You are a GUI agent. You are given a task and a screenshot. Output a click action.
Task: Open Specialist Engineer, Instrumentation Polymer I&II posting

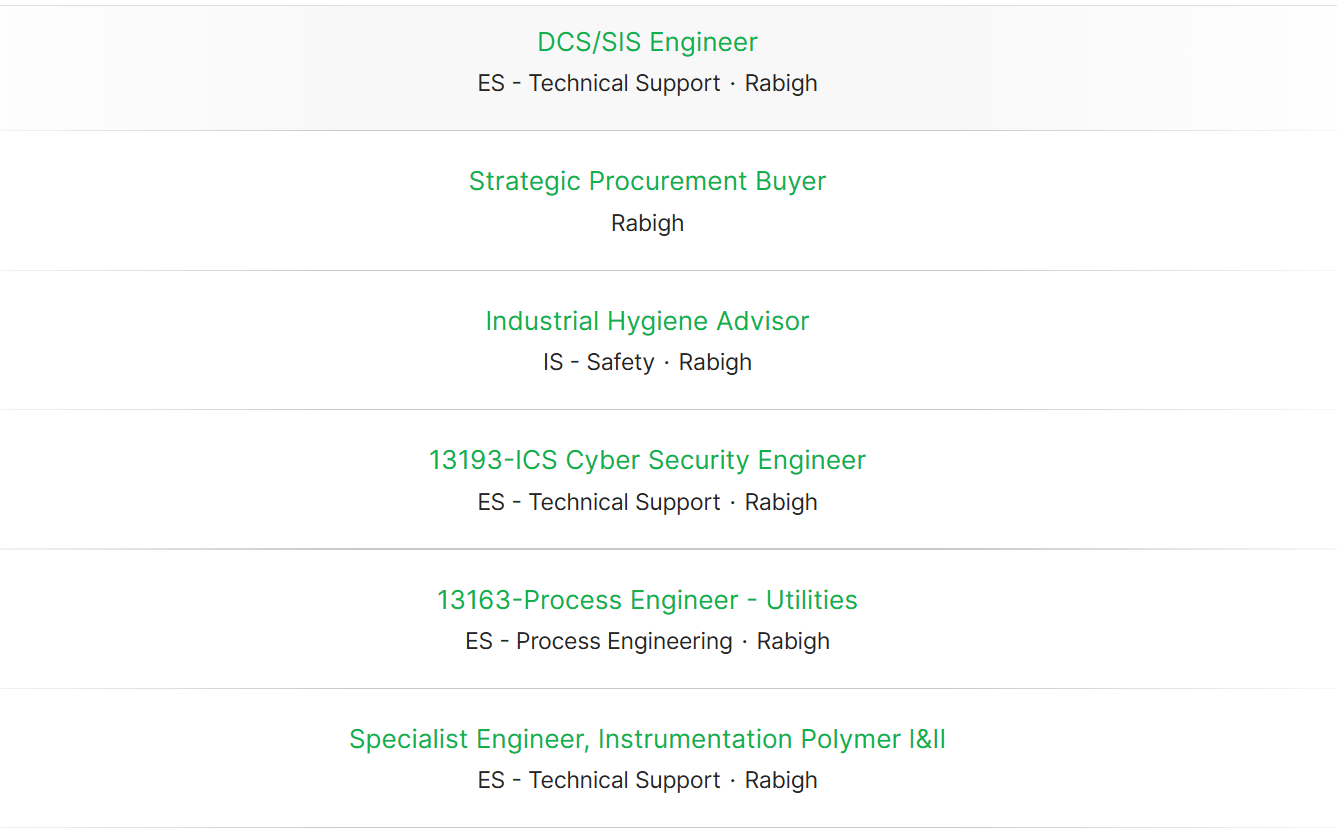pos(647,739)
